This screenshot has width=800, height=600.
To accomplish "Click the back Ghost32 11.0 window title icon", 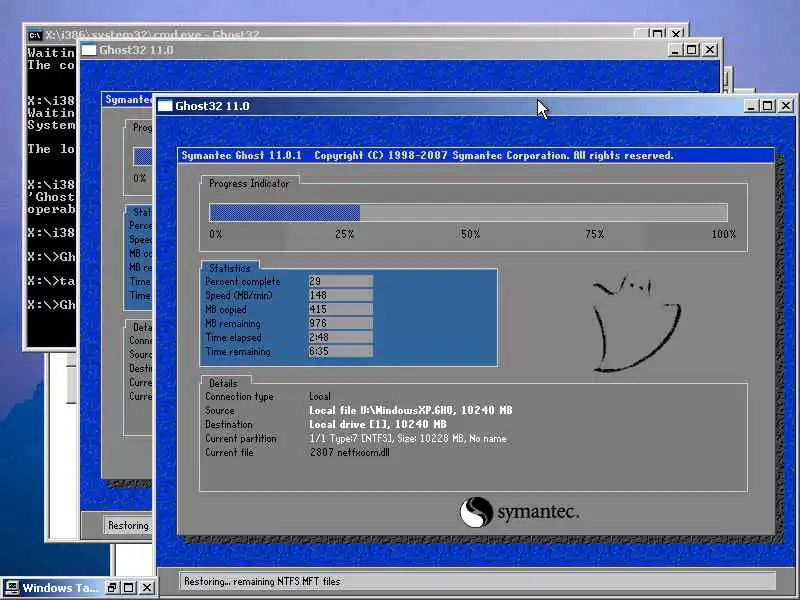I will tap(89, 50).
